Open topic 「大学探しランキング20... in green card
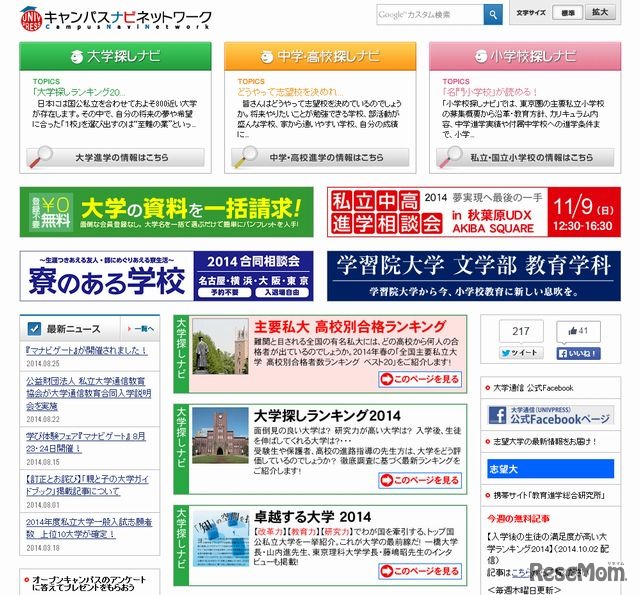The image size is (640, 595). 78,92
